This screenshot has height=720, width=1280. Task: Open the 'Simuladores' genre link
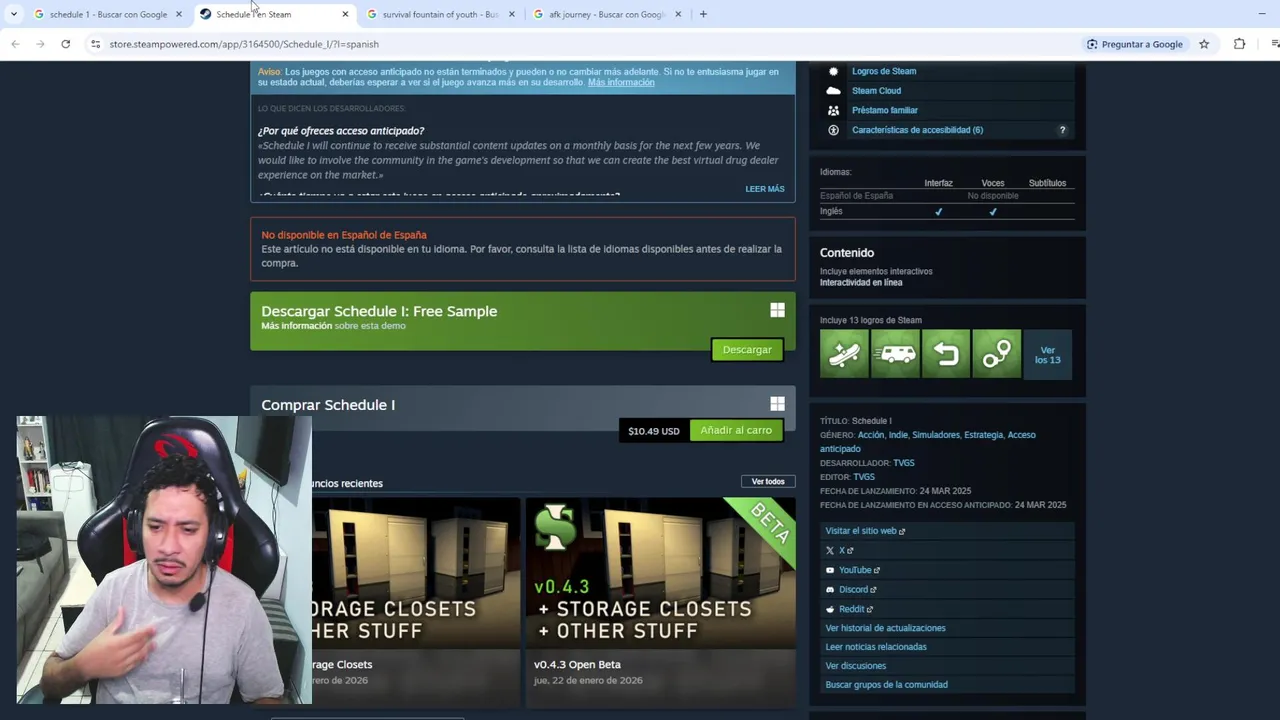click(935, 435)
